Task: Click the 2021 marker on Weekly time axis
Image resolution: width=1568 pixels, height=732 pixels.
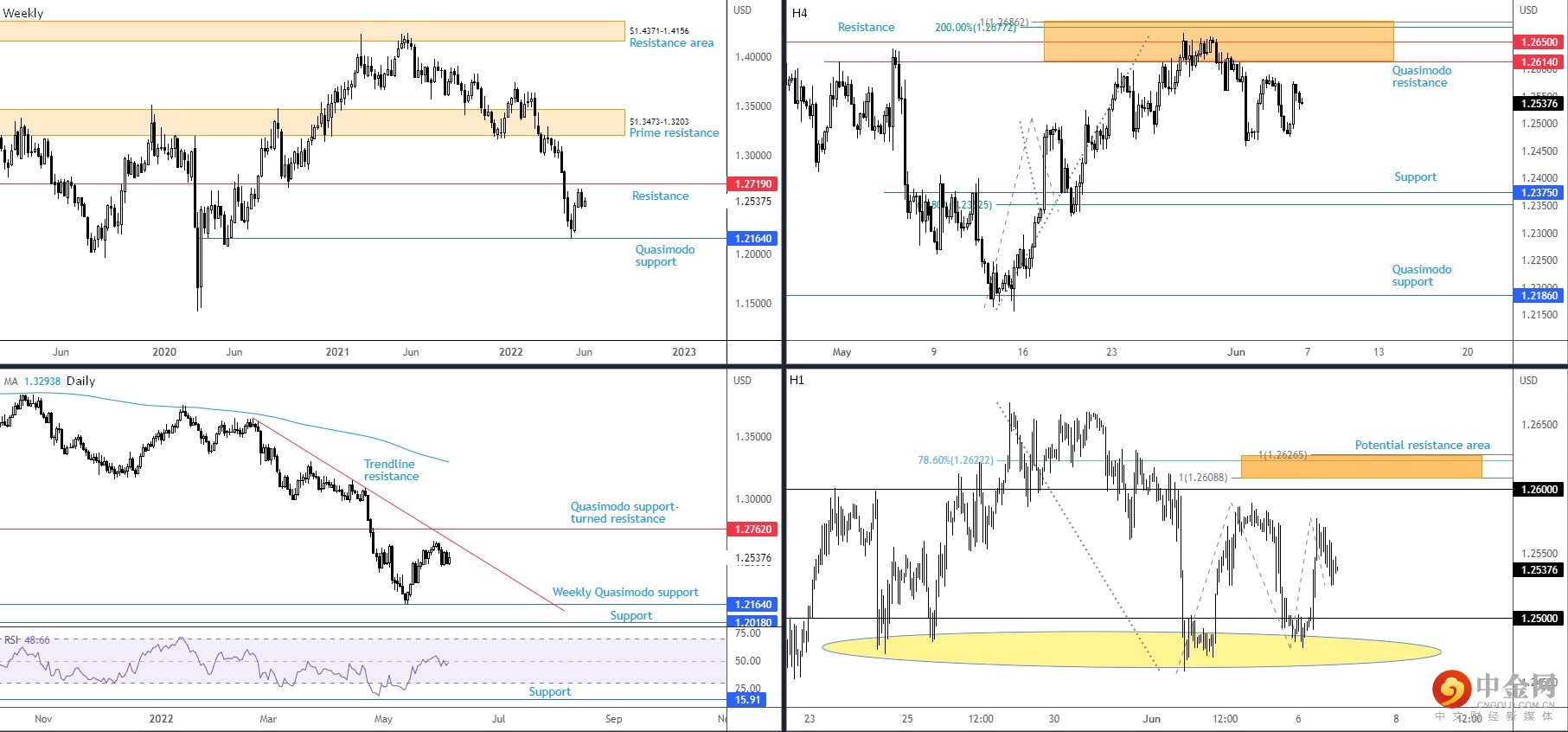Action: [337, 352]
